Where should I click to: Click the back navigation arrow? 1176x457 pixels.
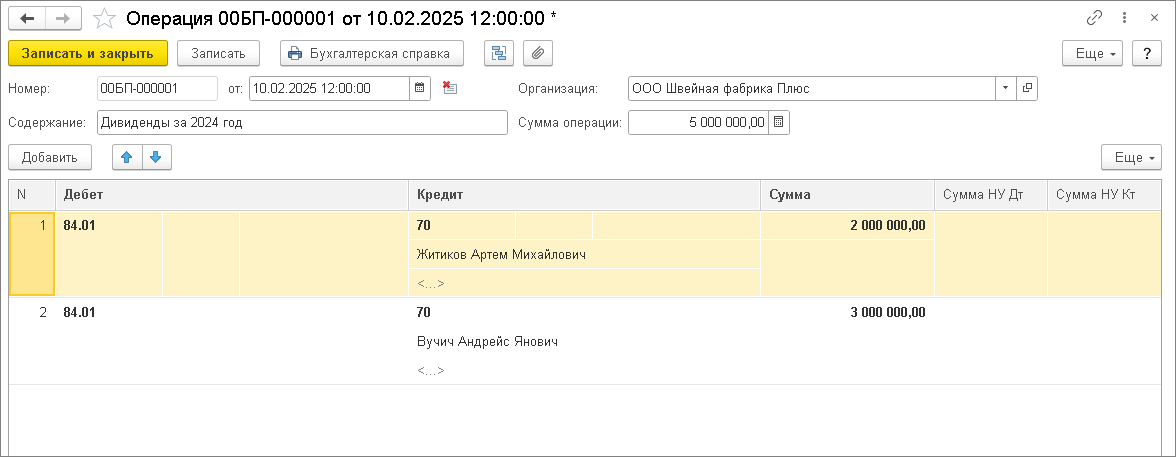[x=27, y=18]
